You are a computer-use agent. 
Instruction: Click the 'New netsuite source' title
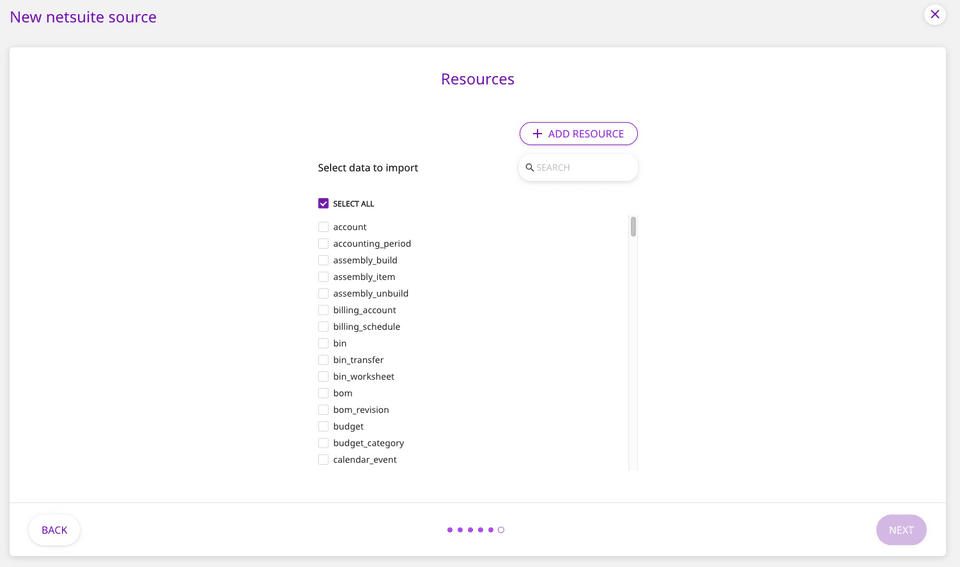point(83,17)
